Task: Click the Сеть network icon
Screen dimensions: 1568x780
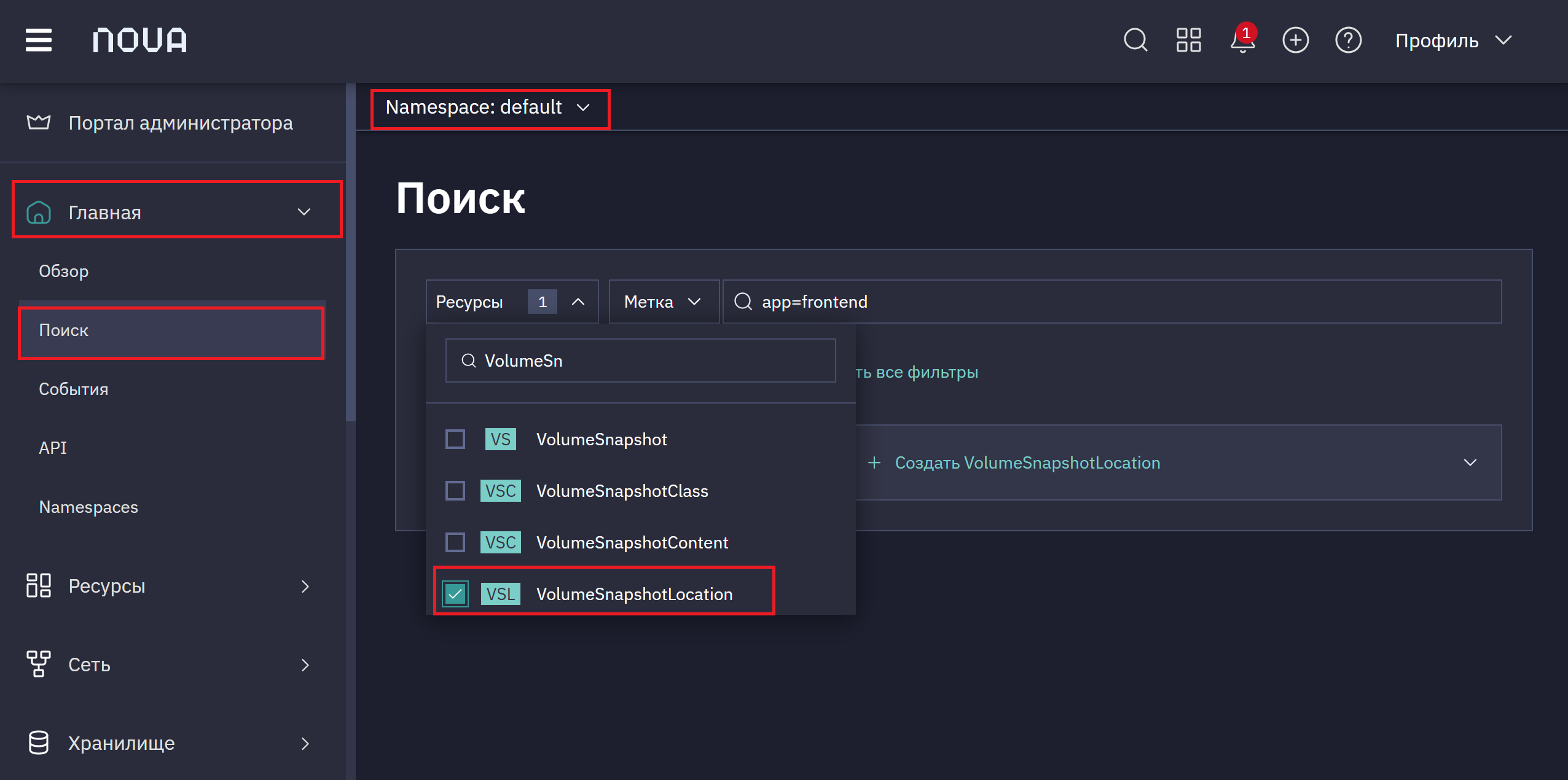Action: click(39, 665)
